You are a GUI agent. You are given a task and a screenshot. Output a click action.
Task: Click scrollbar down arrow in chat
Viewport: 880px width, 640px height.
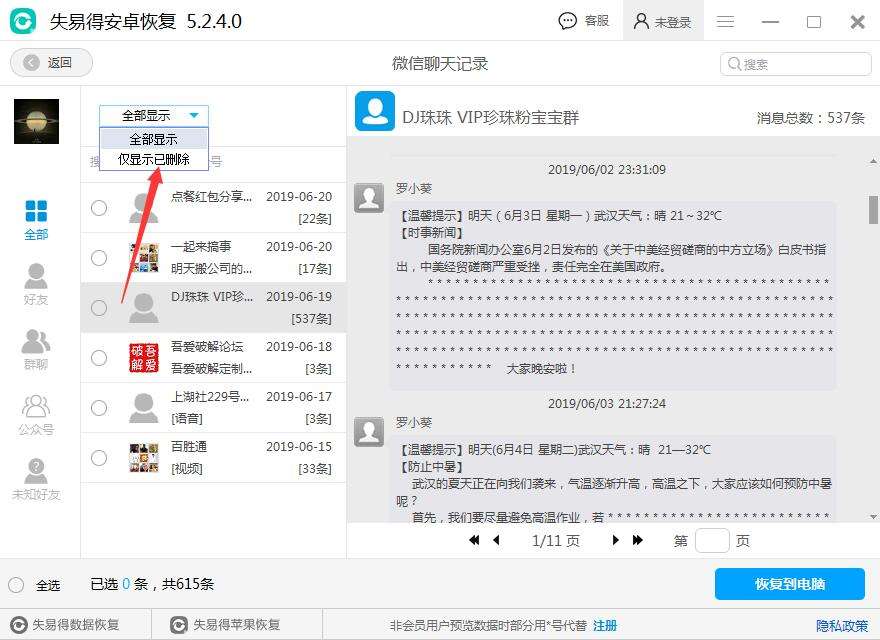873,516
